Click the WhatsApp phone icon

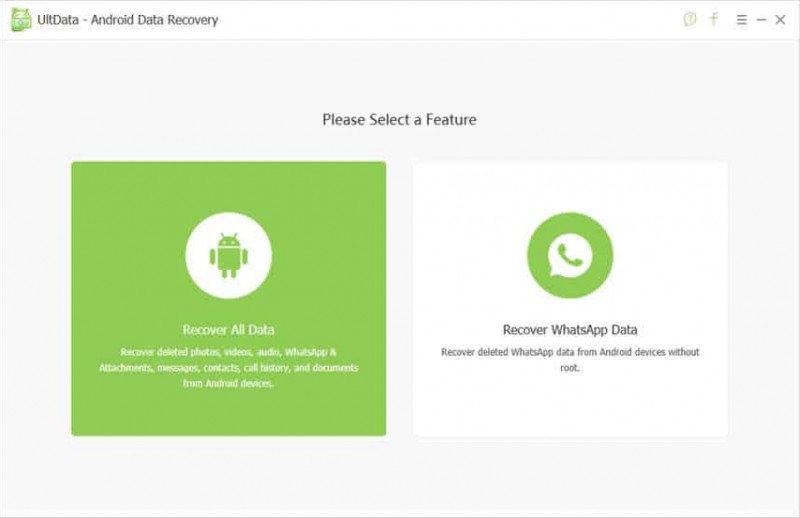[570, 255]
